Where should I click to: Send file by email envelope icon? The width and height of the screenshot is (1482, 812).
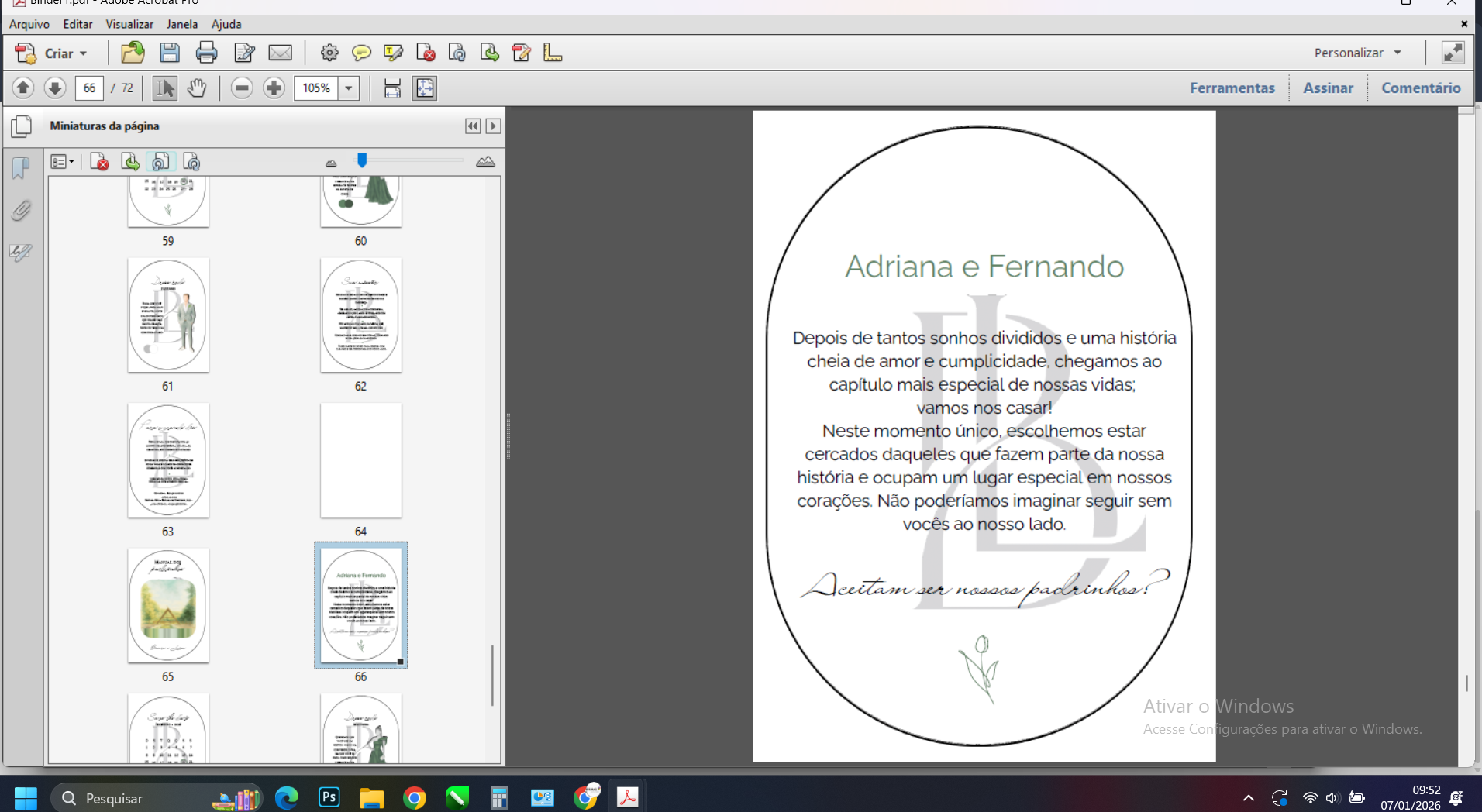click(280, 53)
